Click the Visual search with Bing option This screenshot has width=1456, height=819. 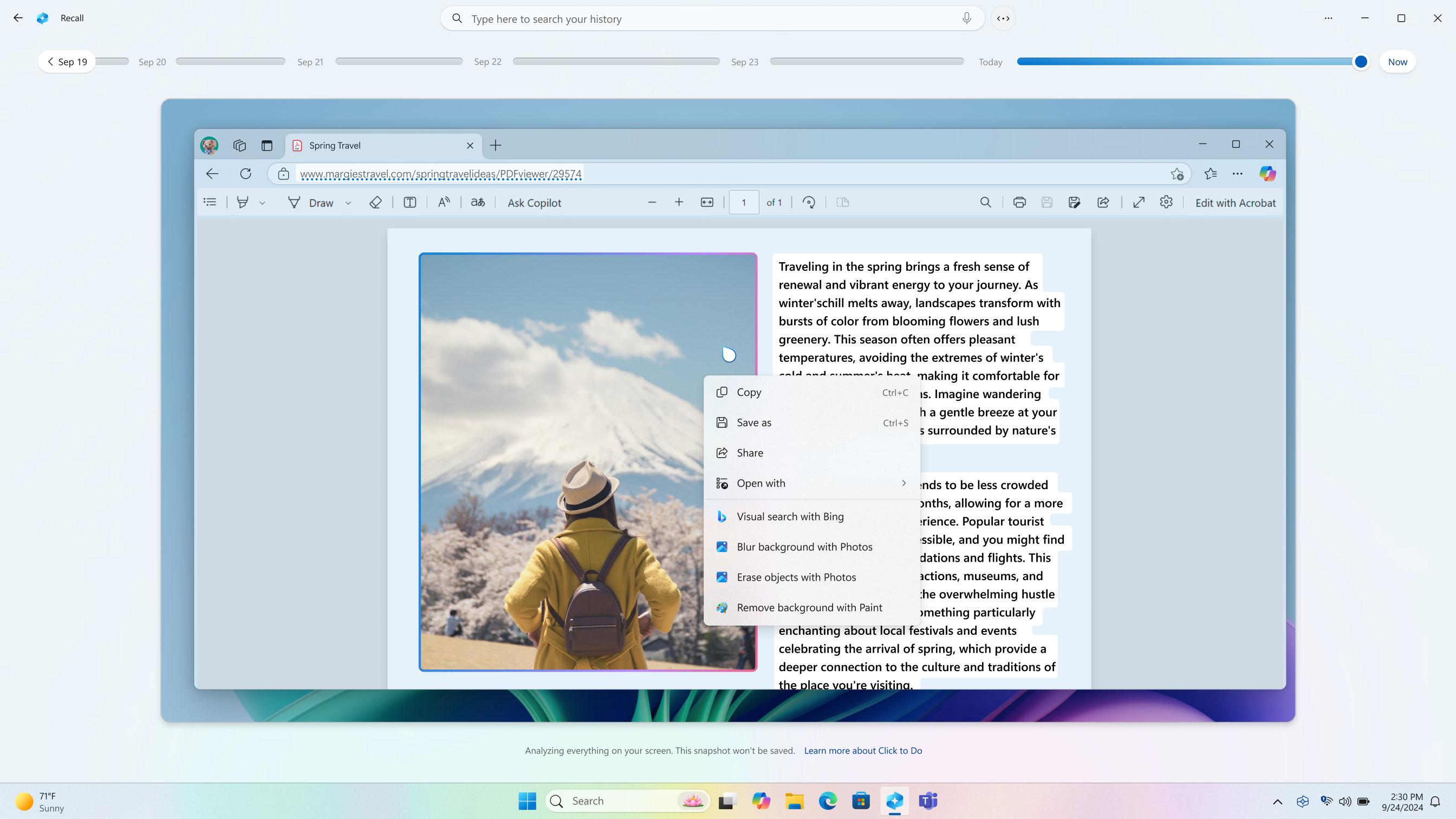click(x=790, y=515)
